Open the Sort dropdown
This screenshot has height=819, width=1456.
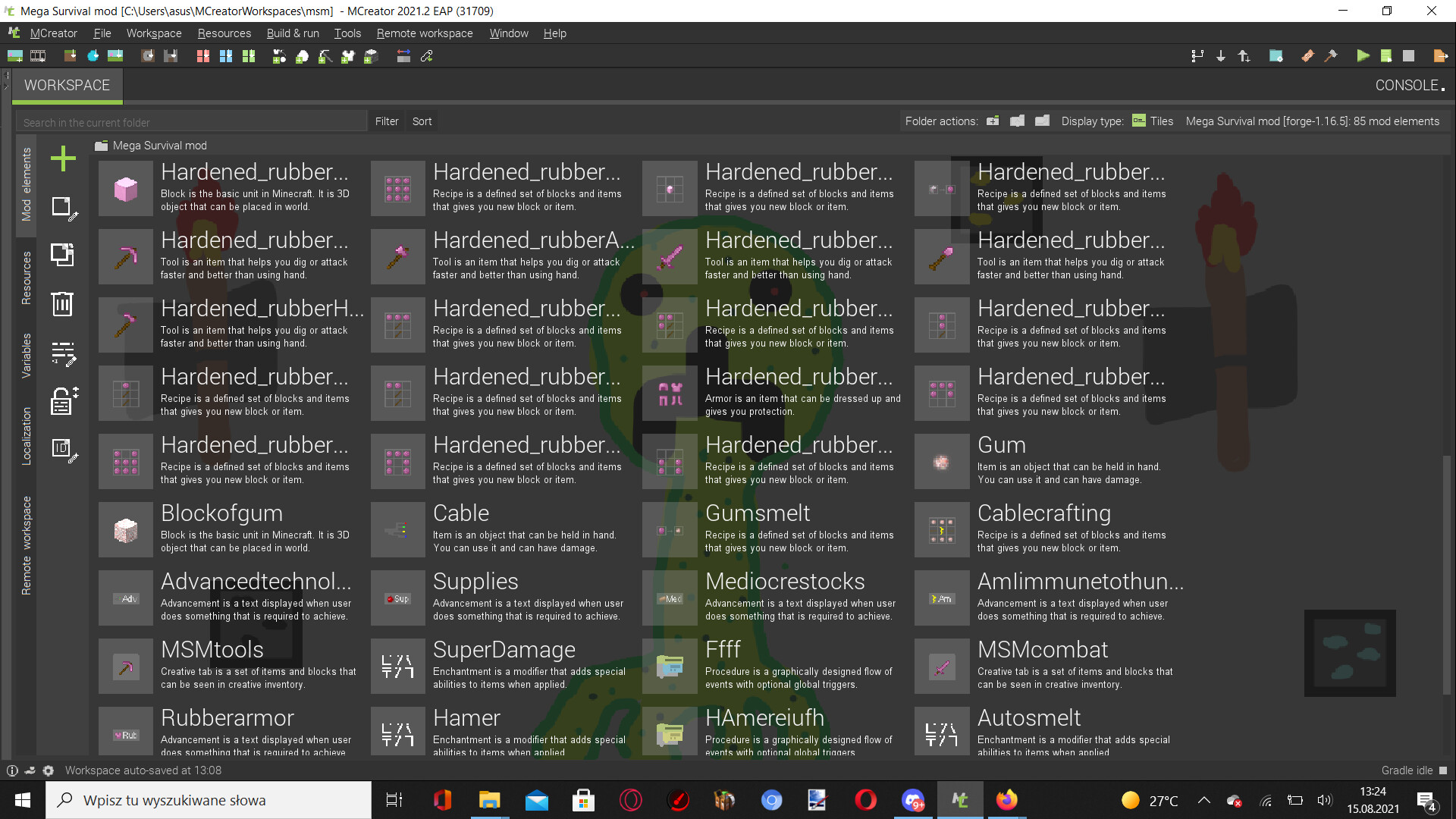point(422,121)
